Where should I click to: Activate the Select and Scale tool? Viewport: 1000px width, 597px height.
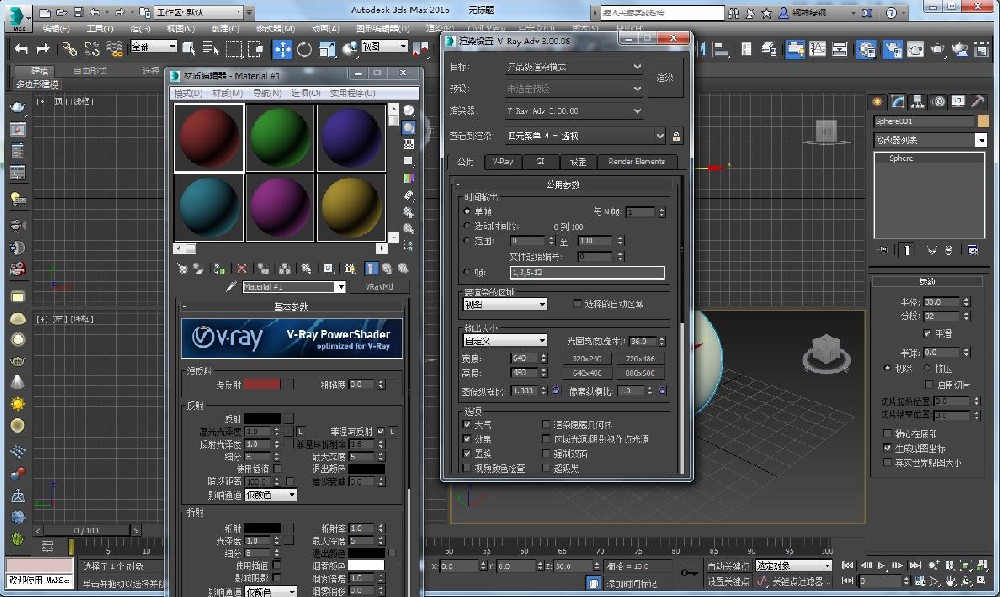[327, 49]
